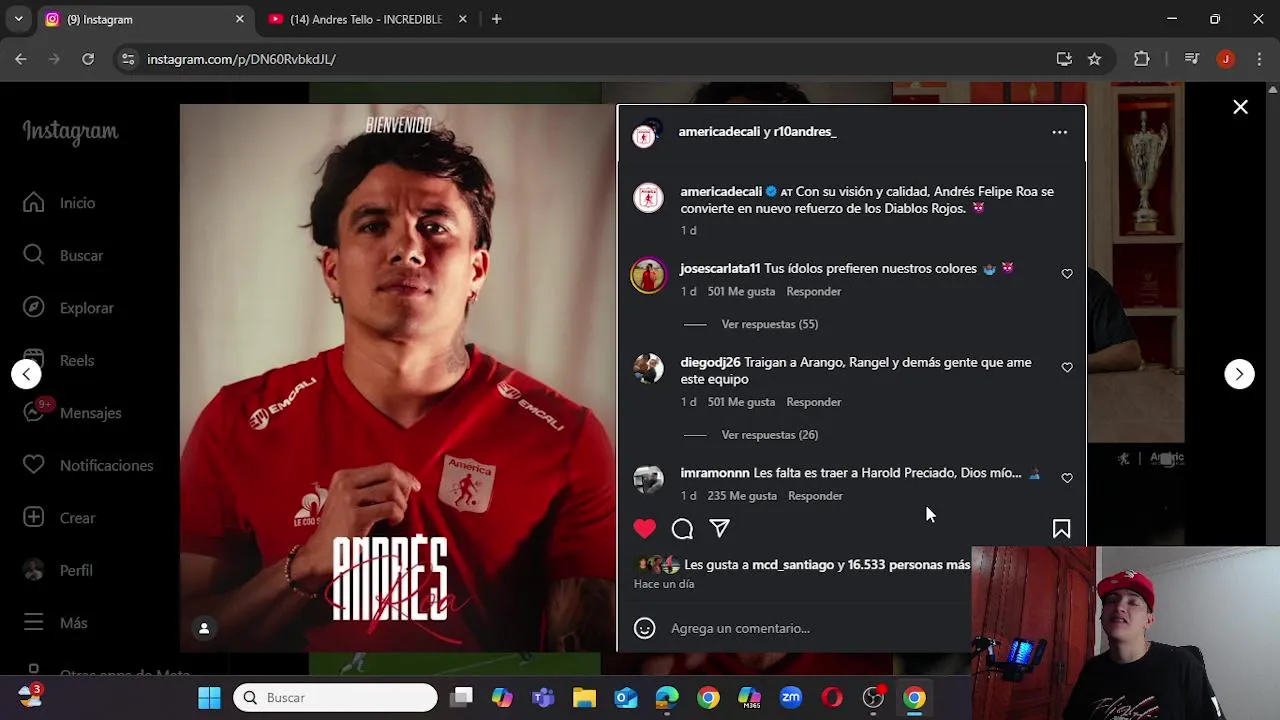Open the Explorar compass icon

[x=34, y=308]
